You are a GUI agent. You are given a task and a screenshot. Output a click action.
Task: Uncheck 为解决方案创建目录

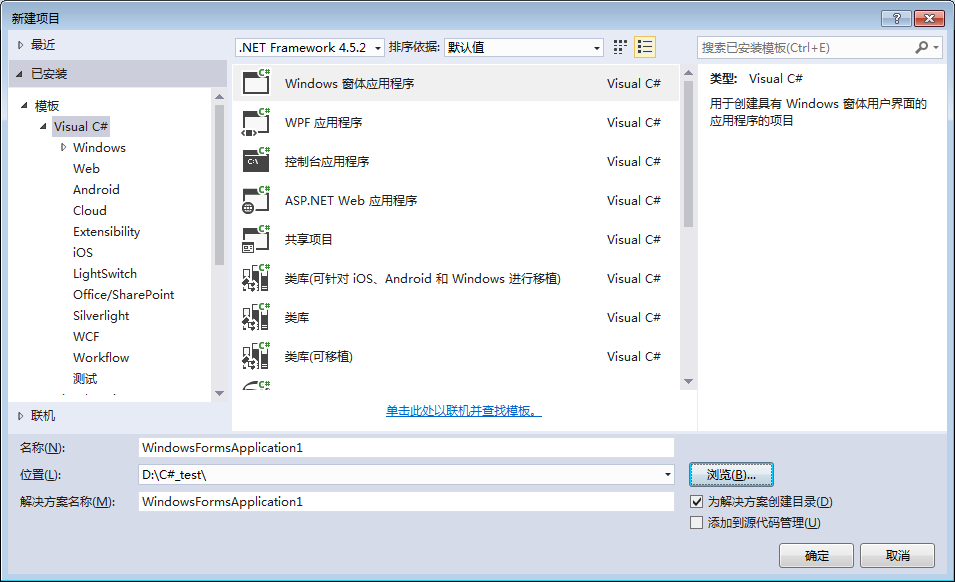(695, 501)
